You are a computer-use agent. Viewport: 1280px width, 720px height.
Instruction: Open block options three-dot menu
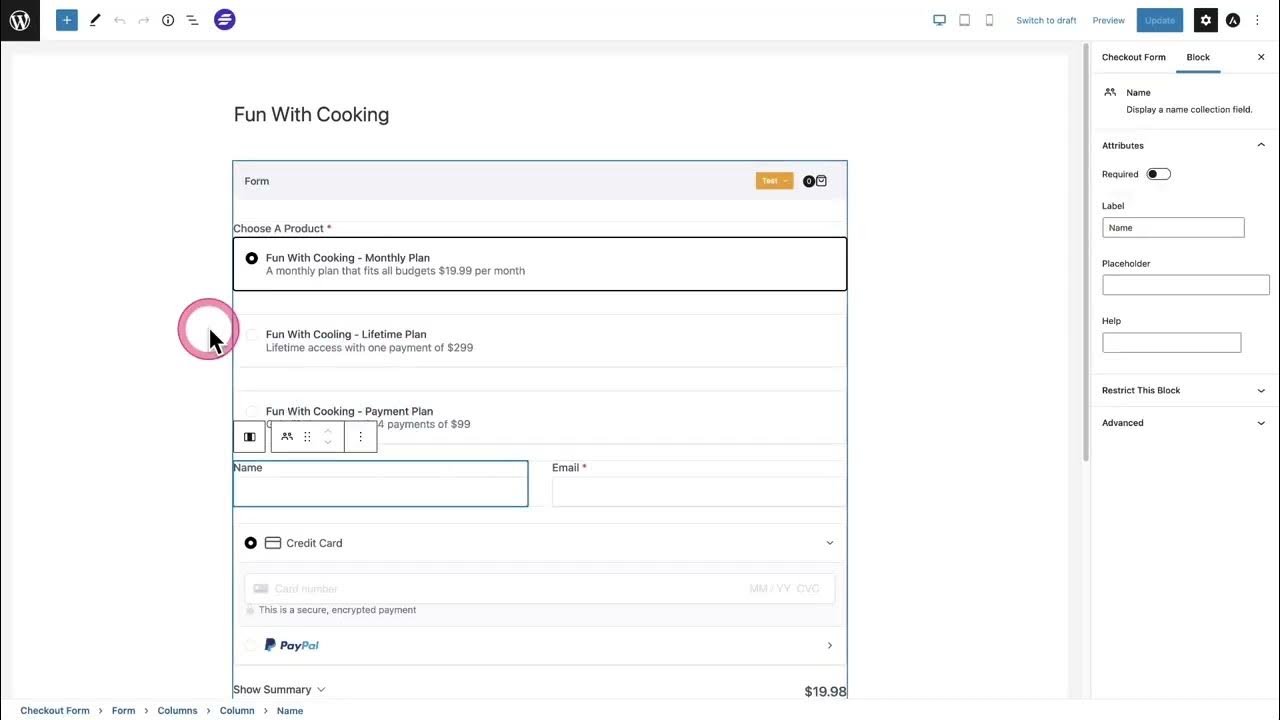pyautogui.click(x=361, y=437)
